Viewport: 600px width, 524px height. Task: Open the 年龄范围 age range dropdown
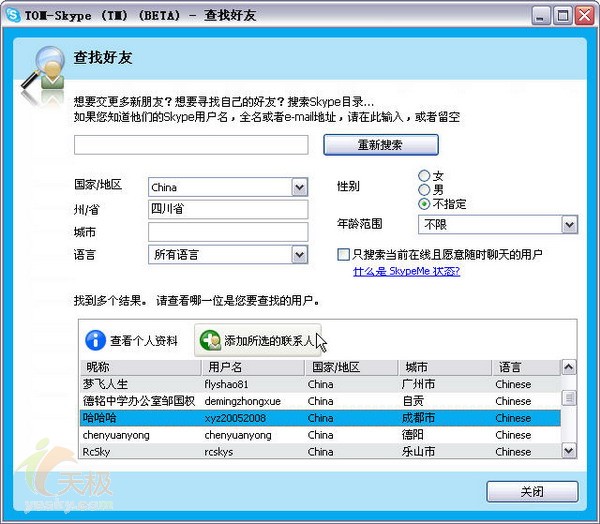point(569,224)
